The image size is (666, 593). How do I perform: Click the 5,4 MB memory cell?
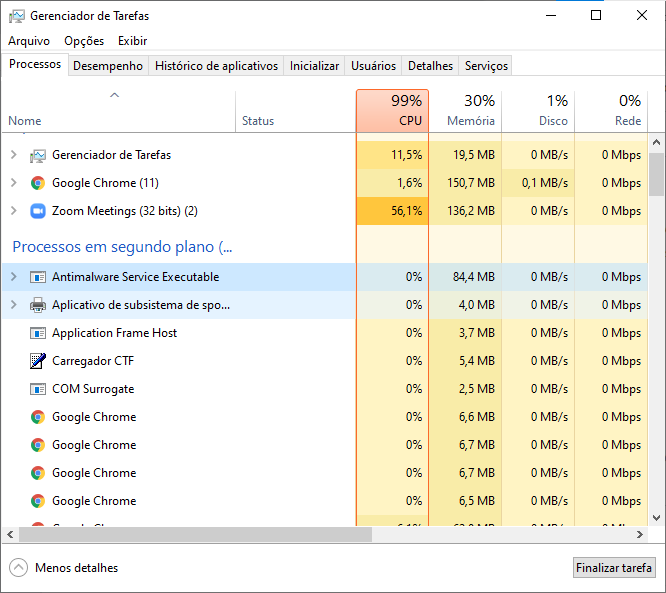(465, 361)
